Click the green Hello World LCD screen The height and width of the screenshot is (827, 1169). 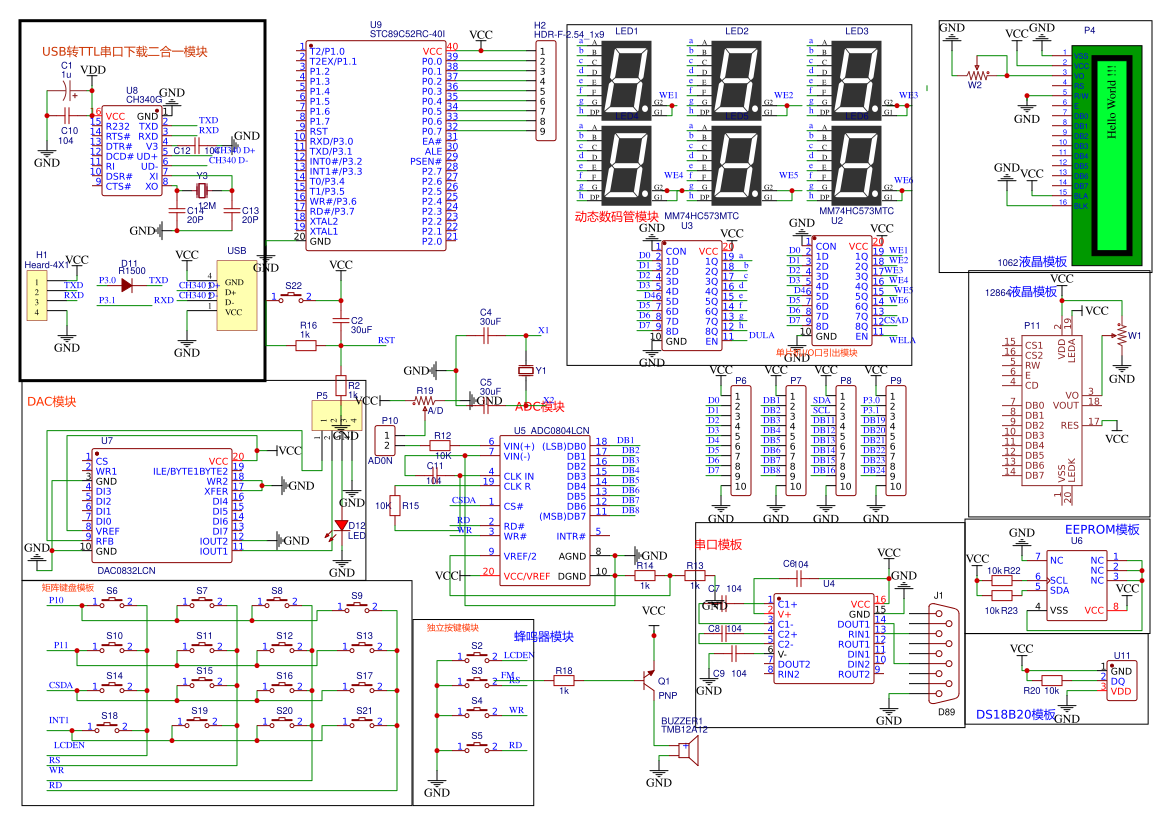click(x=1112, y=155)
